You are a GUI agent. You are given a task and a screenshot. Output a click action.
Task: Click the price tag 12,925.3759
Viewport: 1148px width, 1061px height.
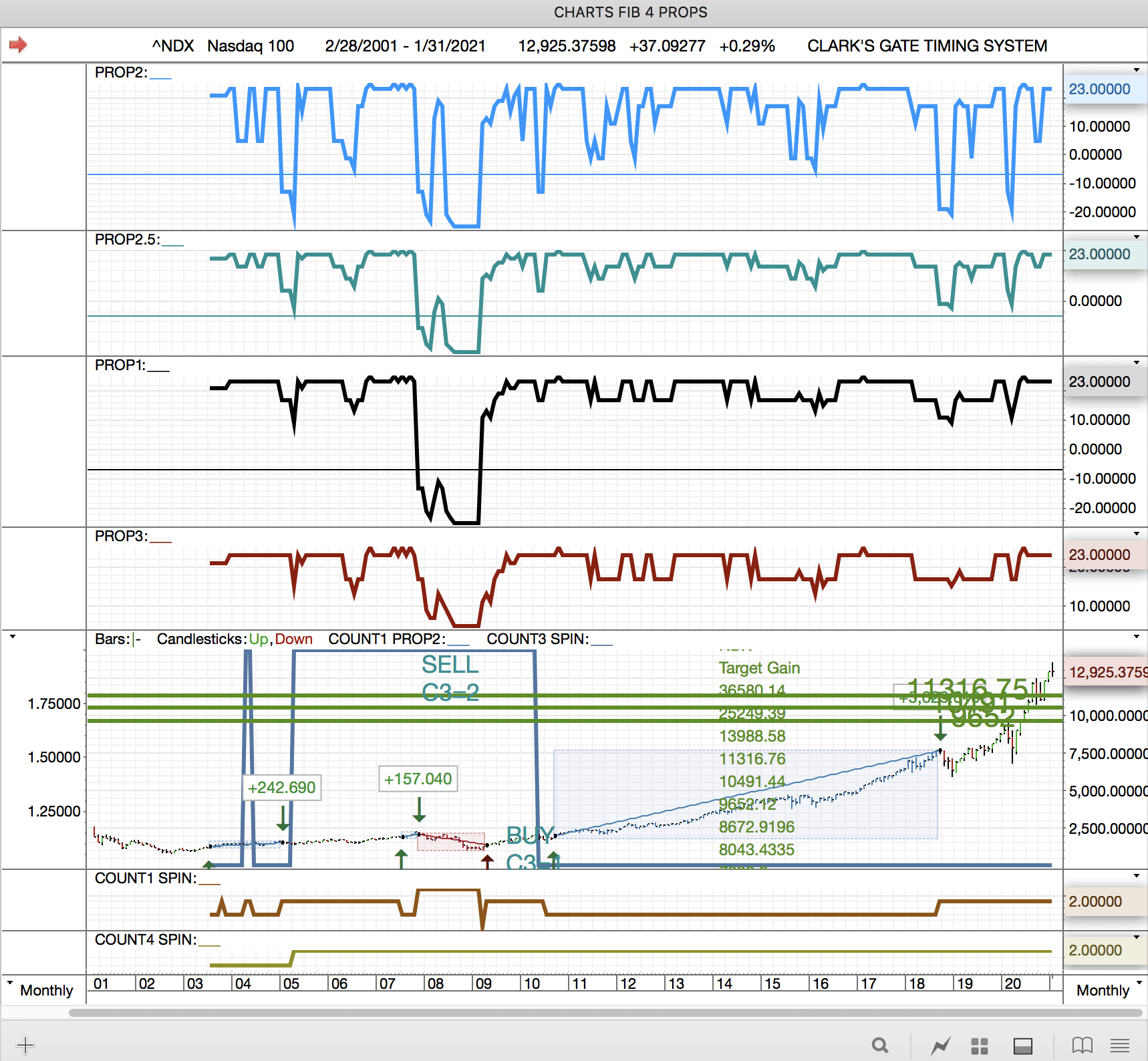coord(1106,672)
